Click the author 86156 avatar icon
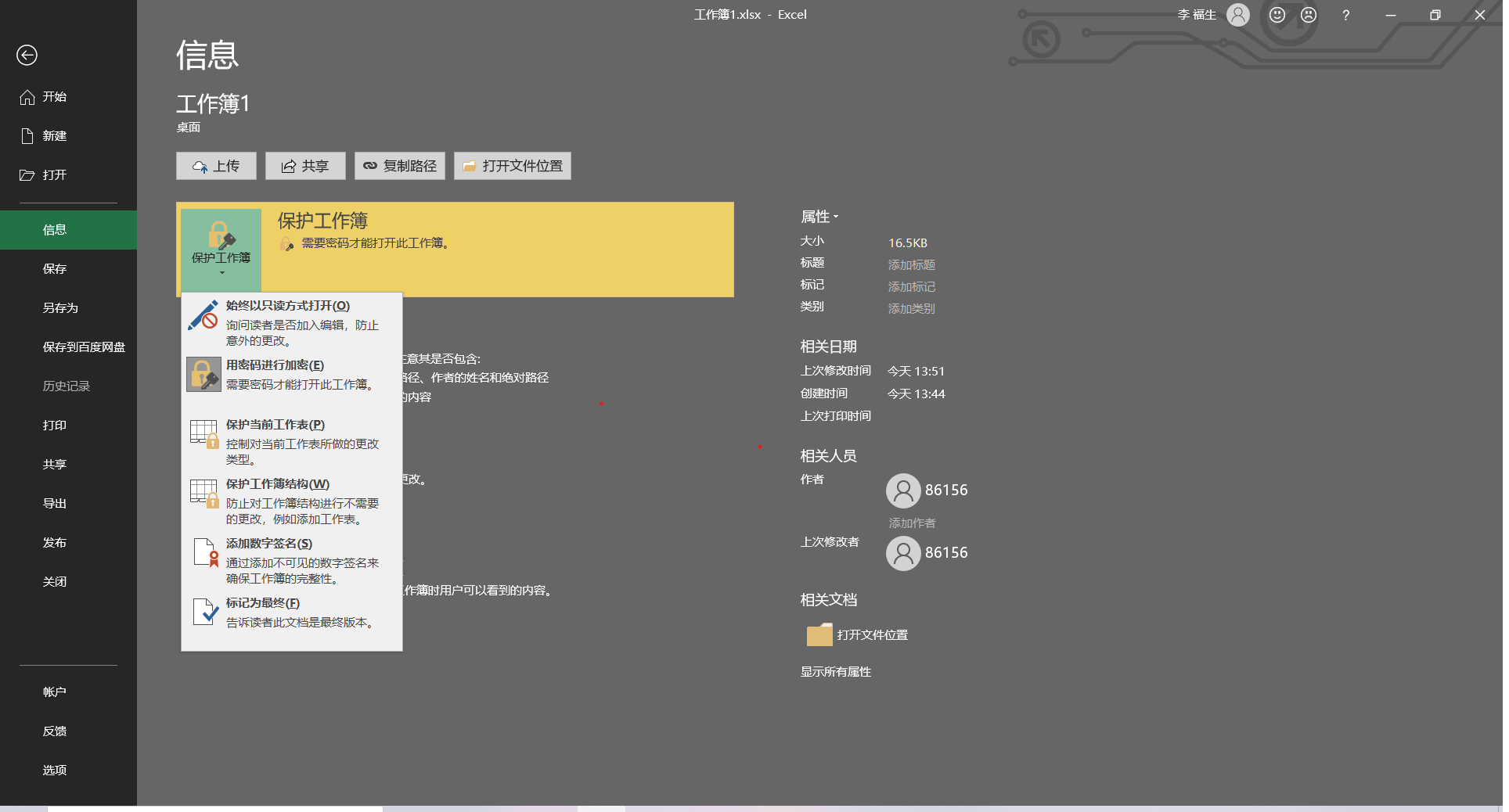Screen dimensions: 1509x812 pos(903,490)
